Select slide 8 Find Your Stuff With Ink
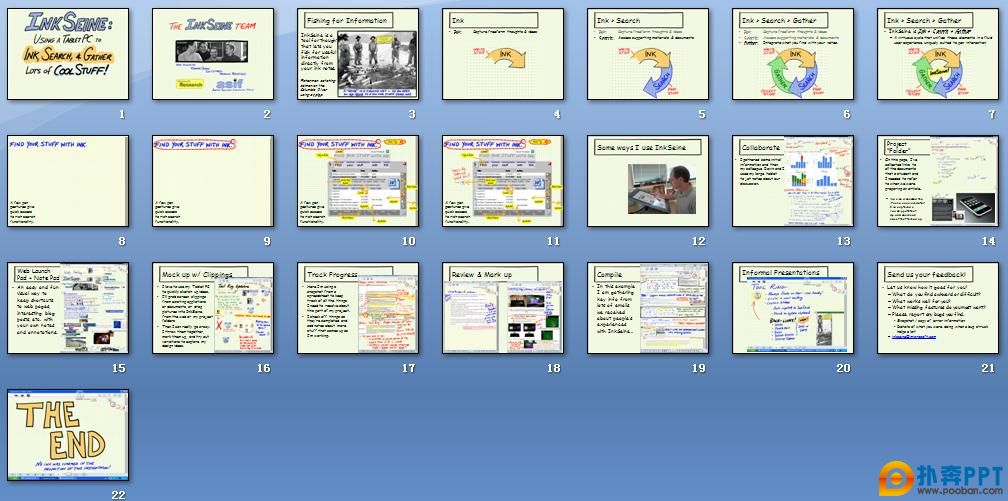1008x501 pixels. point(68,181)
